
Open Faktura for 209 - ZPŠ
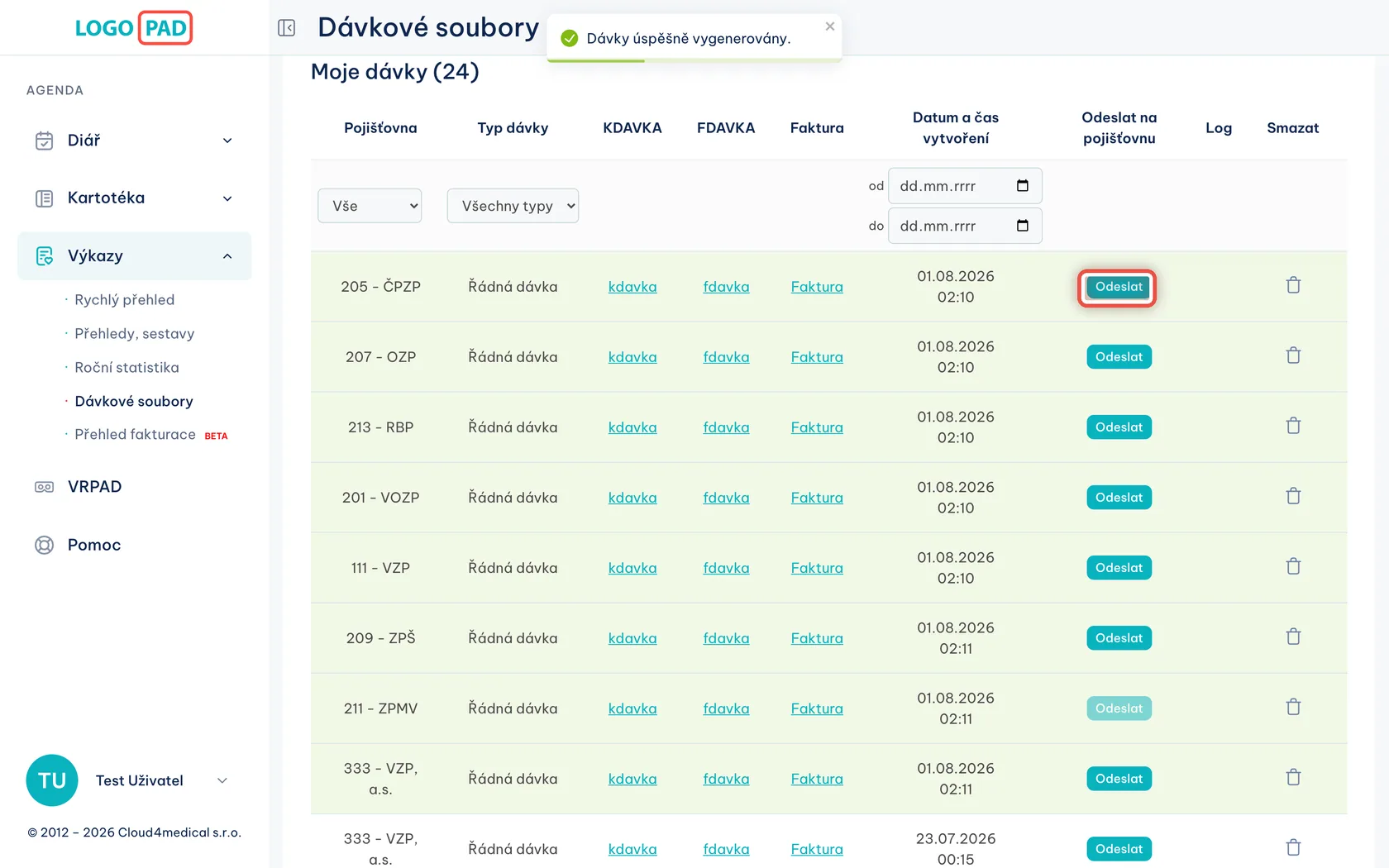(817, 638)
